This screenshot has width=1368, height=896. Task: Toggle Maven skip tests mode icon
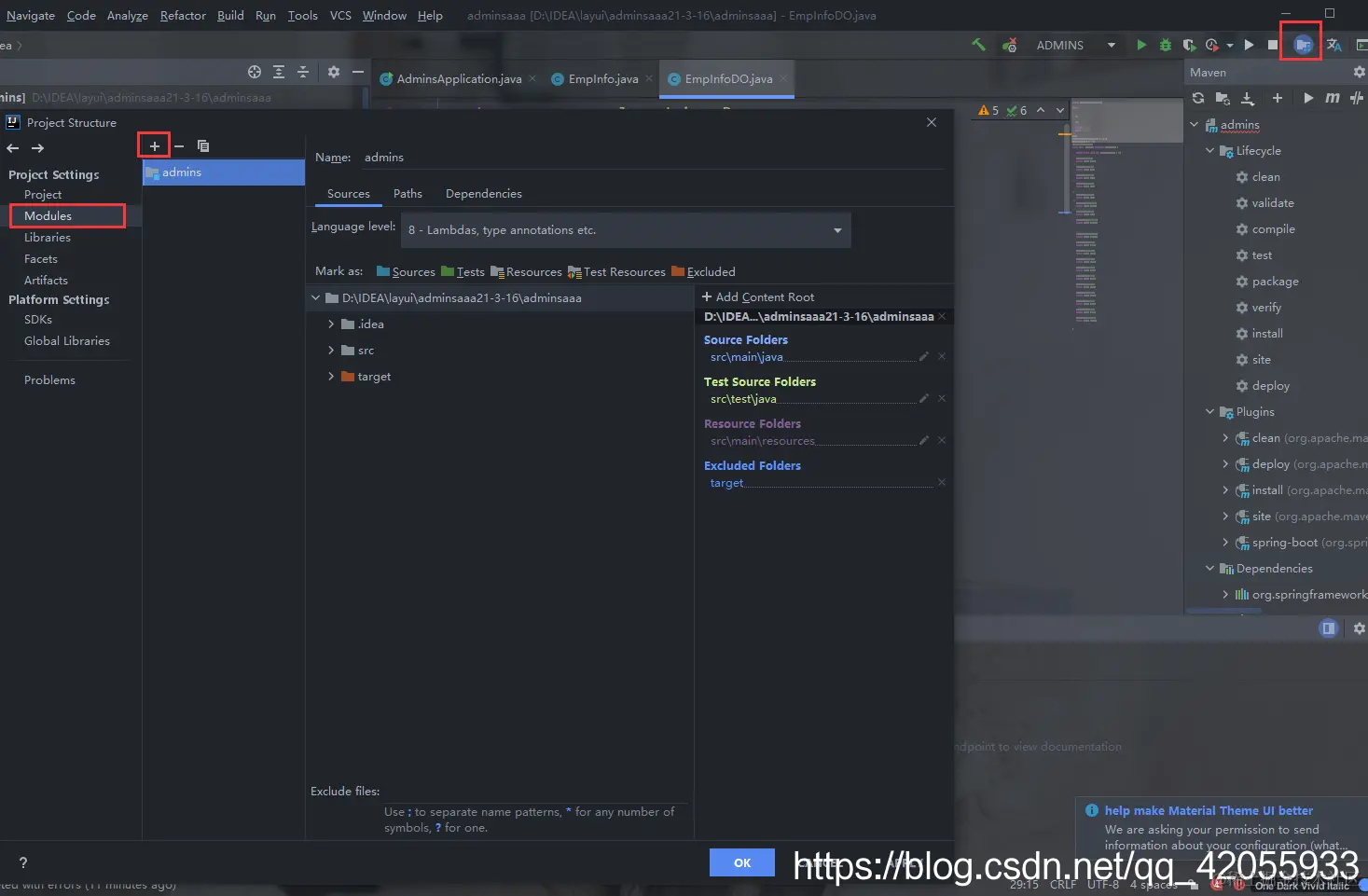click(1357, 98)
